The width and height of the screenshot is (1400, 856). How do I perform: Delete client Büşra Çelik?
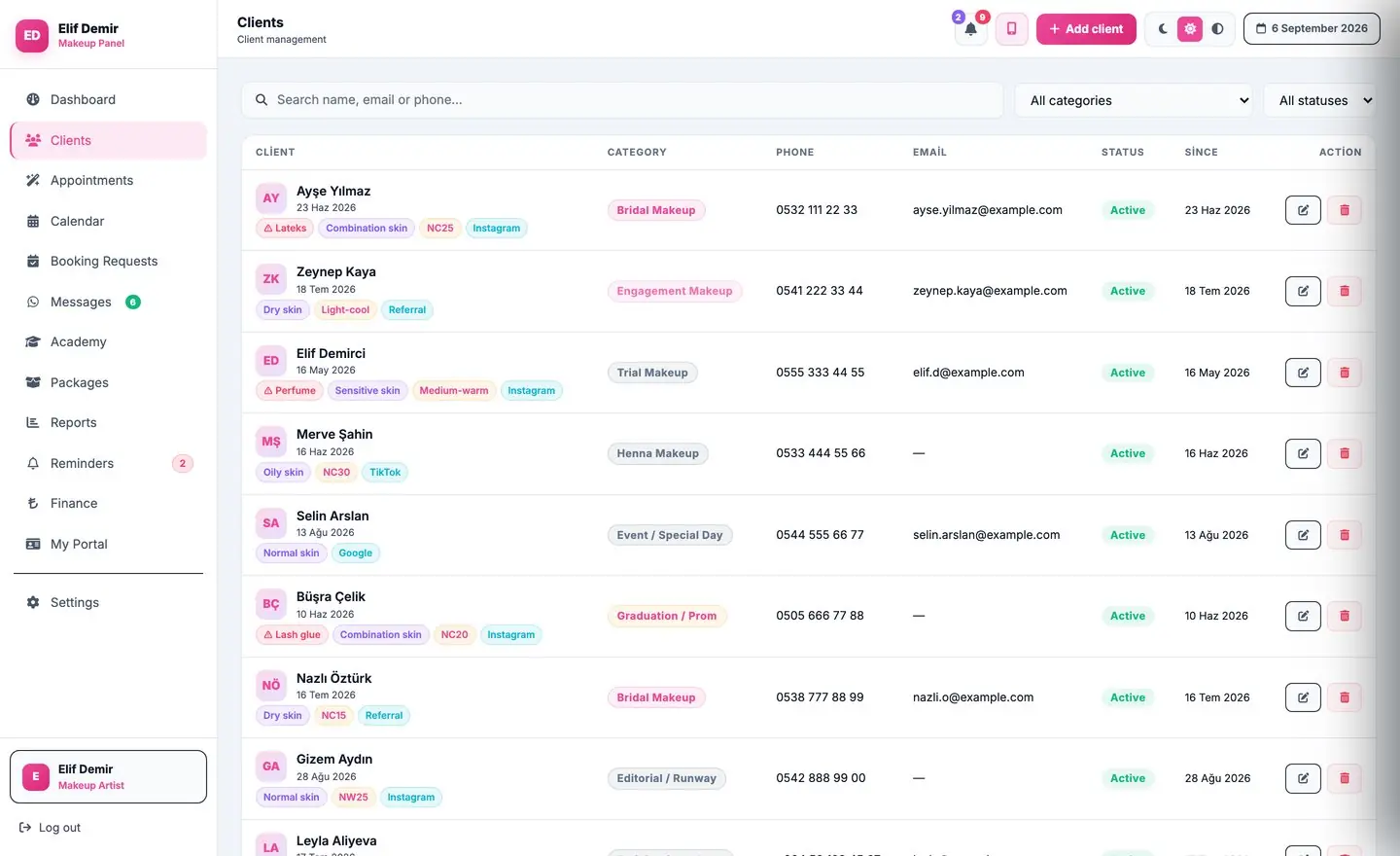coord(1345,616)
